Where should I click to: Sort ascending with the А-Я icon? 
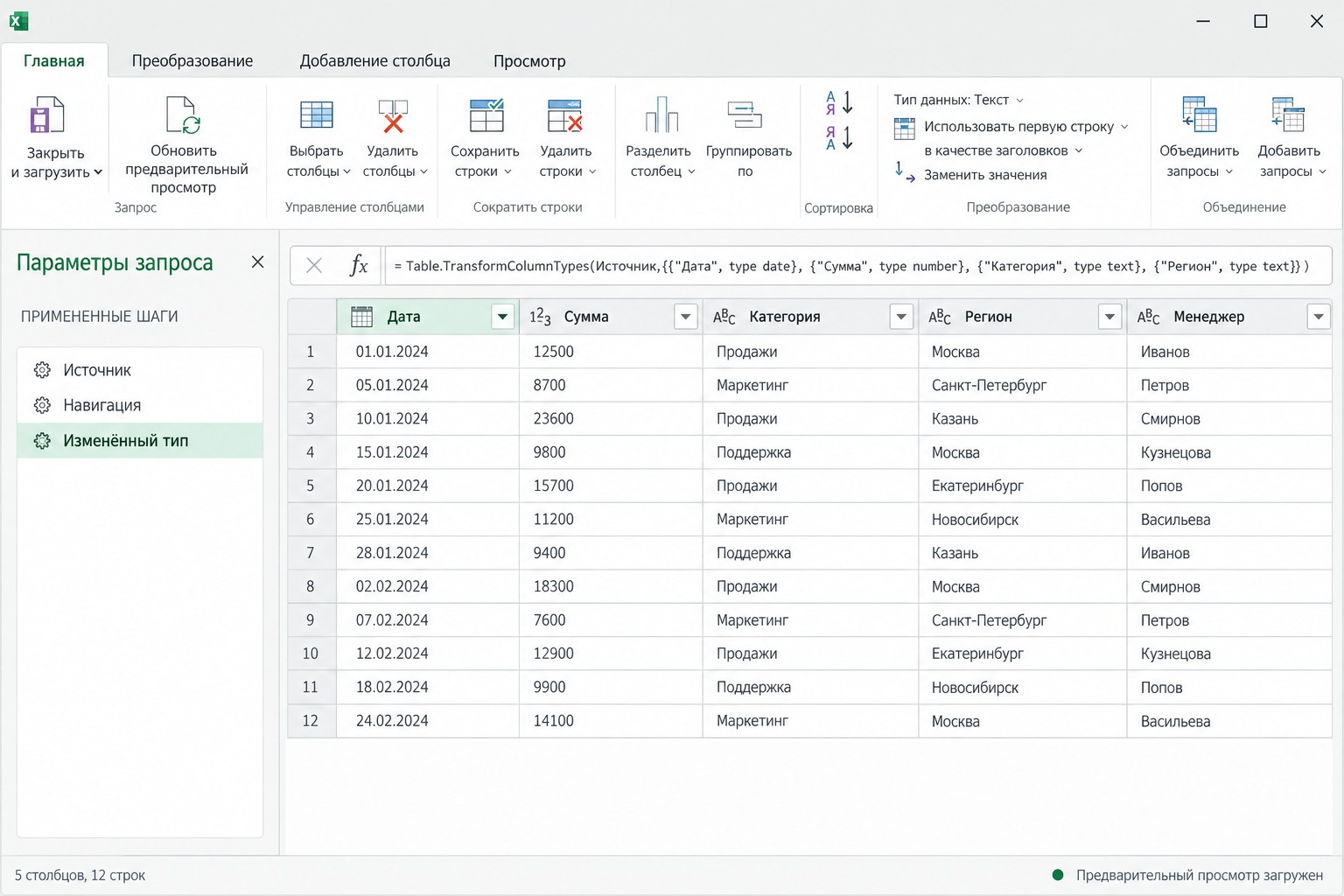tap(839, 103)
